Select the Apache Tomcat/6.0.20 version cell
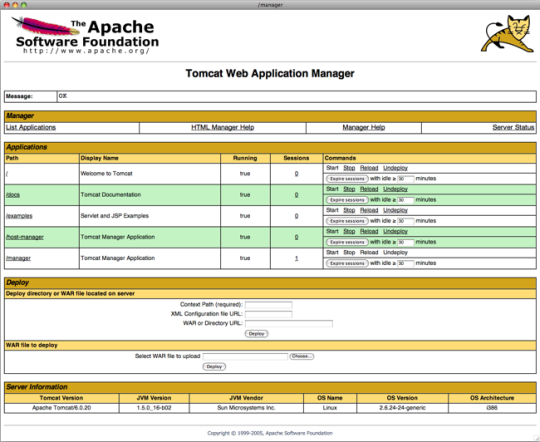The height and width of the screenshot is (442, 540). 62,408
